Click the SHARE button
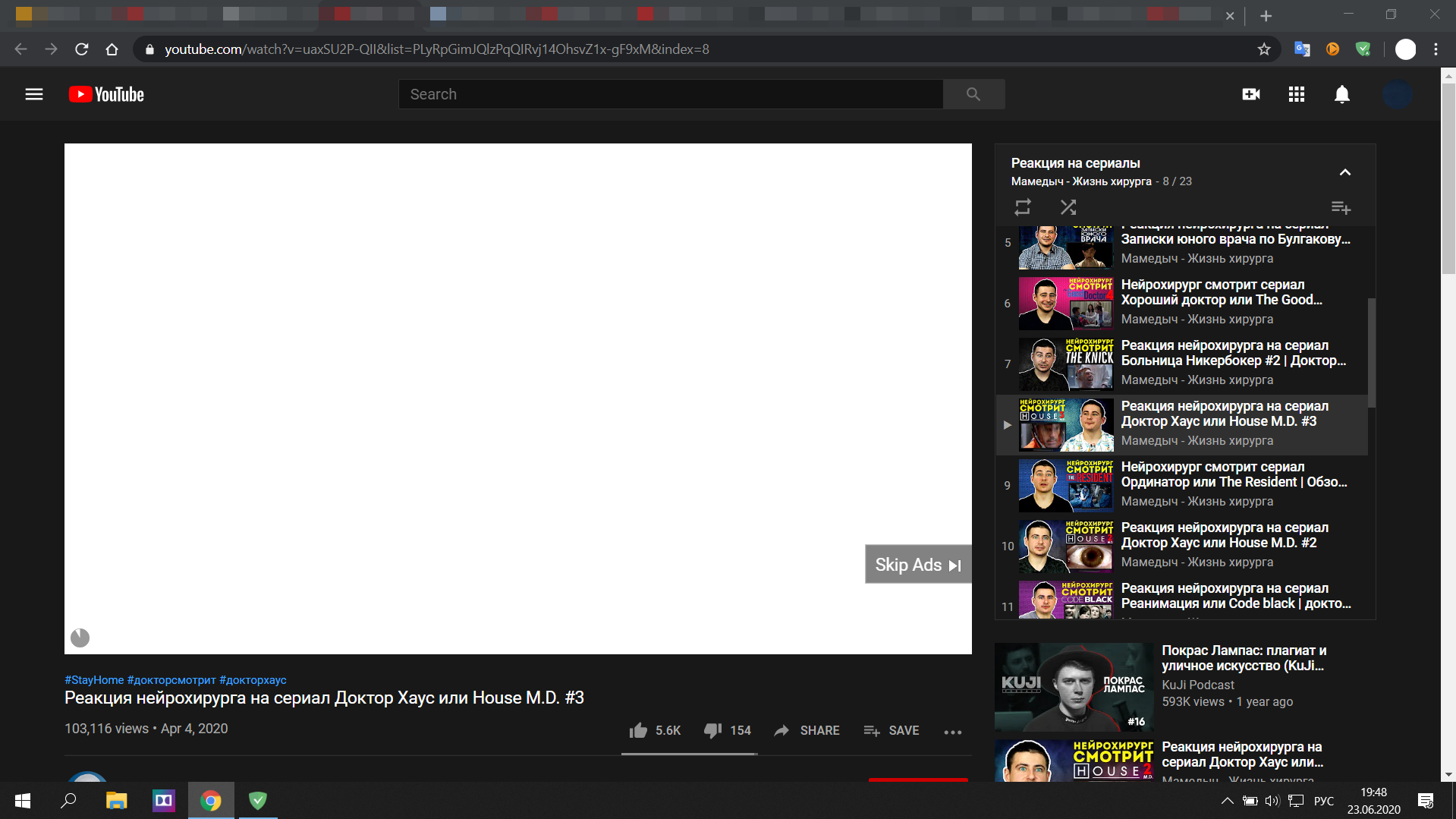Viewport: 1456px width, 819px height. coord(807,730)
